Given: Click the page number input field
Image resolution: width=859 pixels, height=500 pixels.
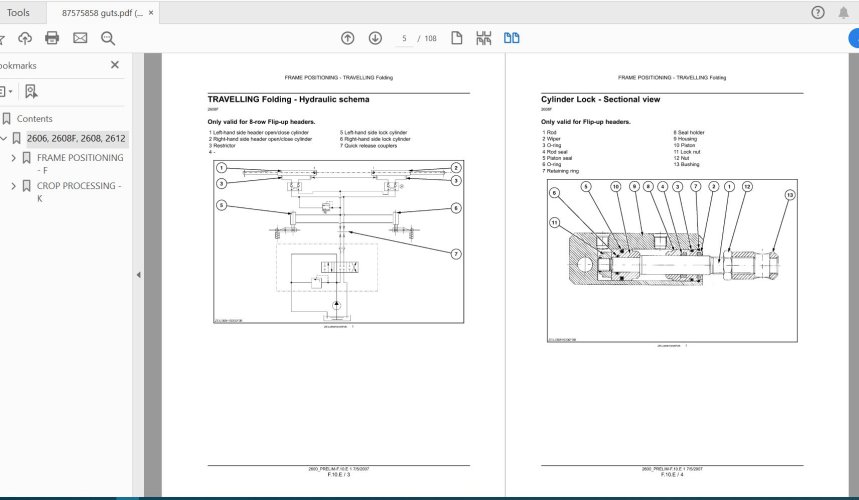Looking at the screenshot, I should tap(405, 38).
